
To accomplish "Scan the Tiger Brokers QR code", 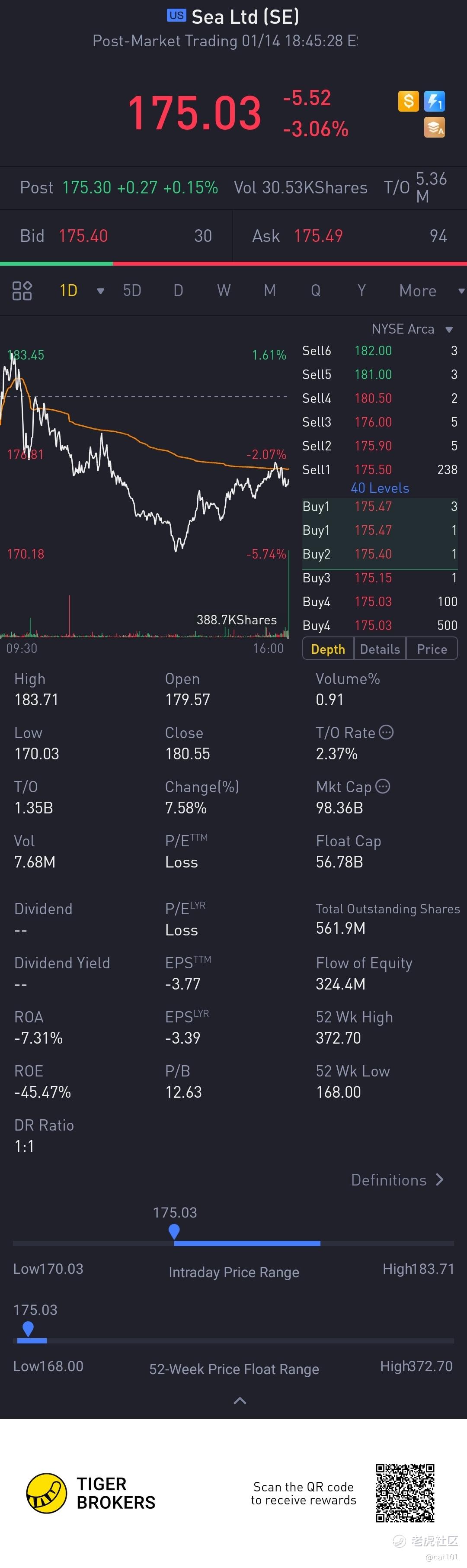I will click(405, 1493).
